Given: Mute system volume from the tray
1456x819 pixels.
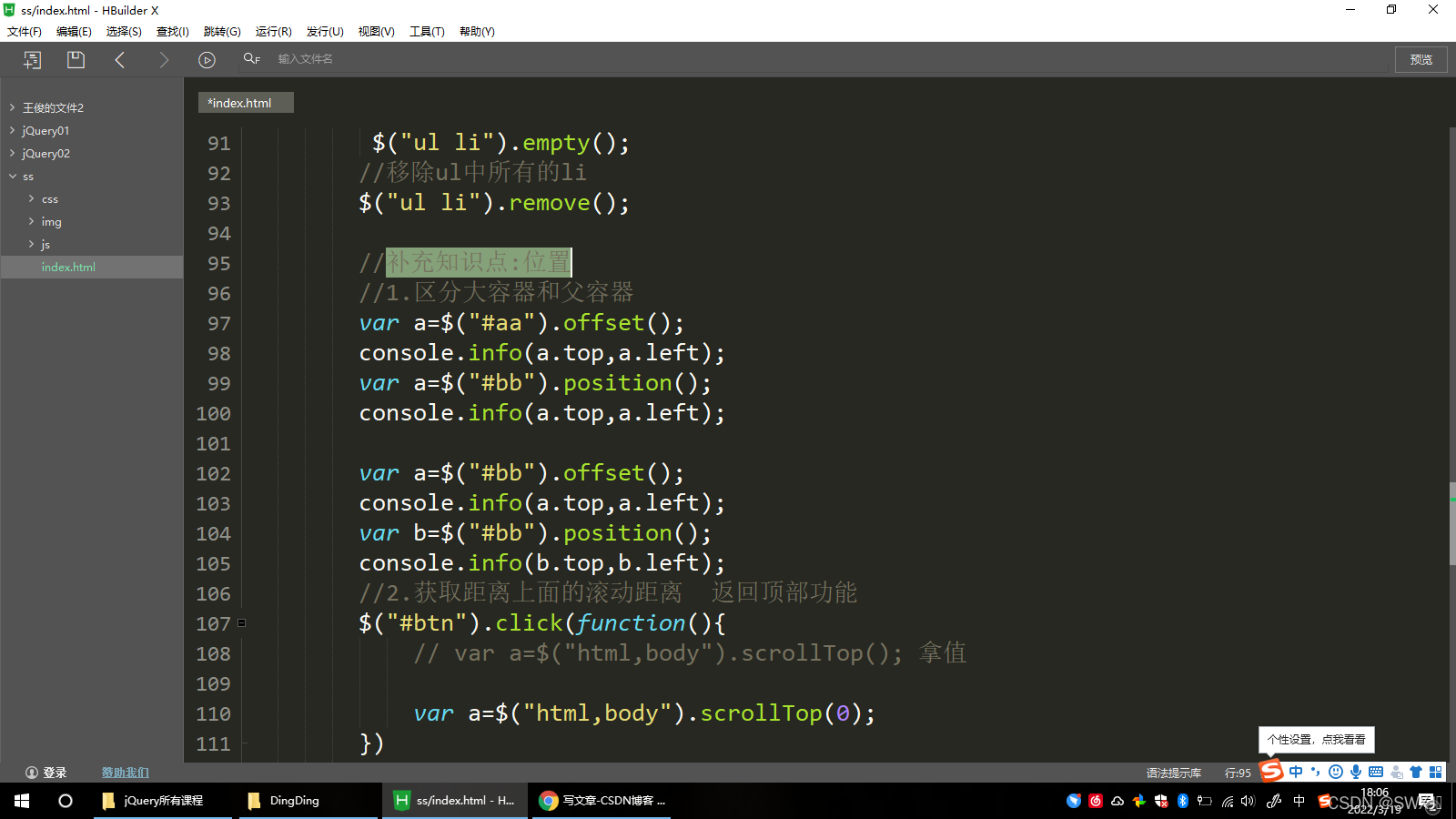Looking at the screenshot, I should [x=1248, y=801].
